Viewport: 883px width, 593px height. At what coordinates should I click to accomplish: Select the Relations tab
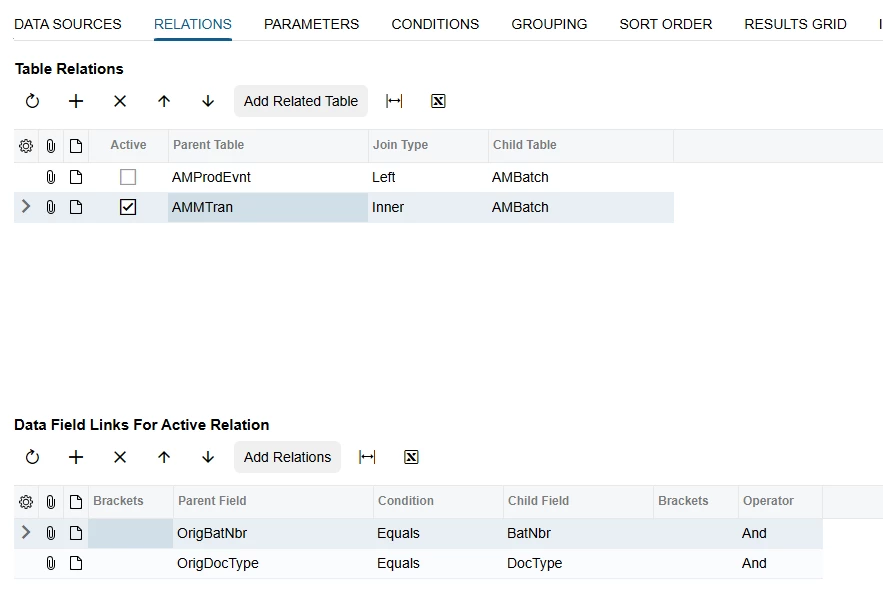[193, 24]
